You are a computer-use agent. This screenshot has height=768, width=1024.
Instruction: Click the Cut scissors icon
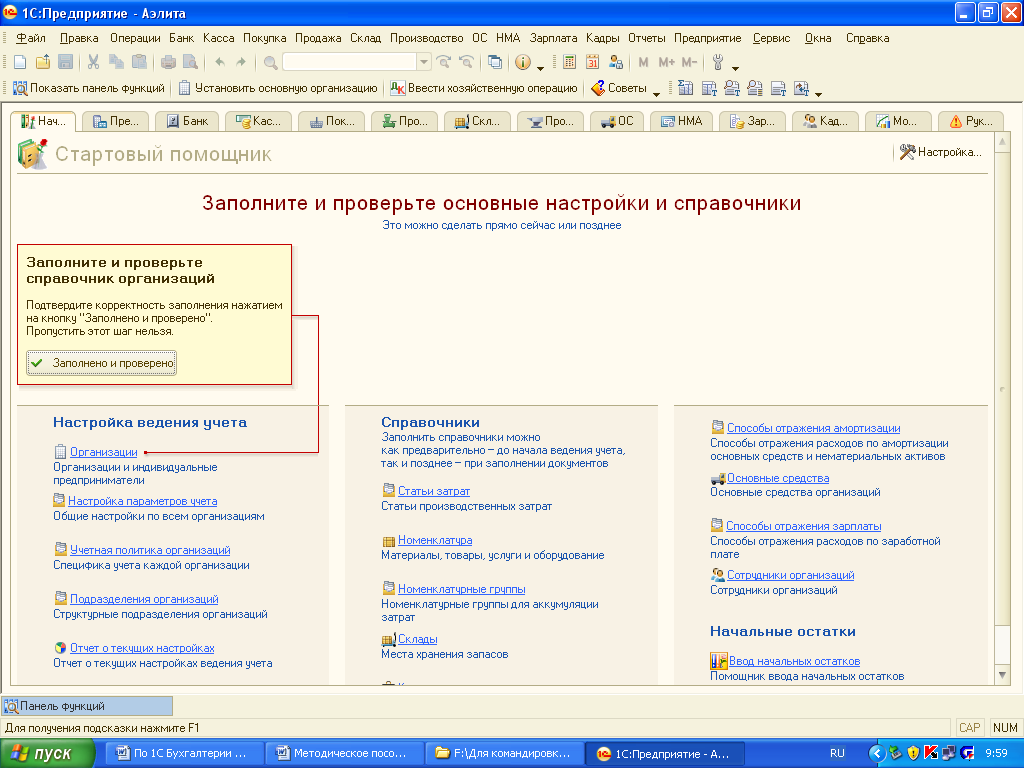coord(93,62)
